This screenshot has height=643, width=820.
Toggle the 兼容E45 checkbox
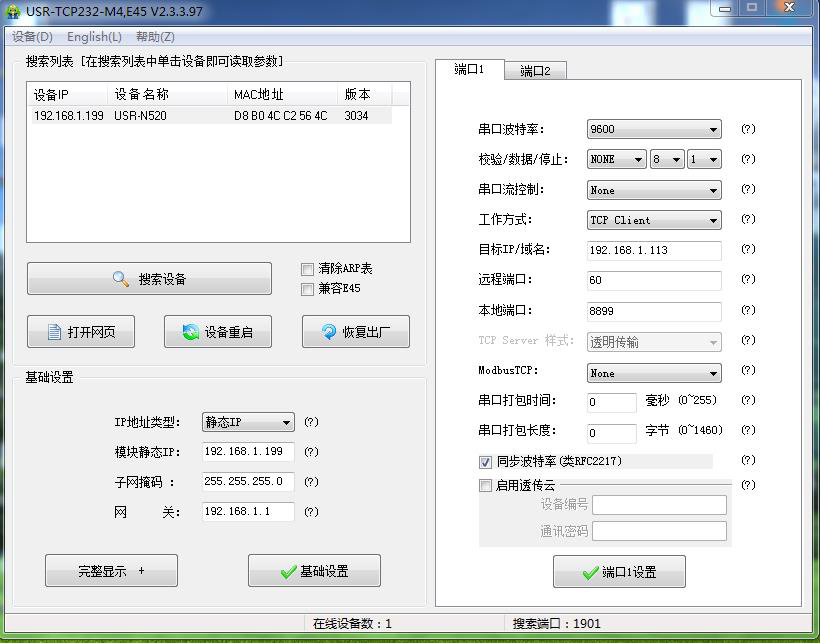[308, 289]
